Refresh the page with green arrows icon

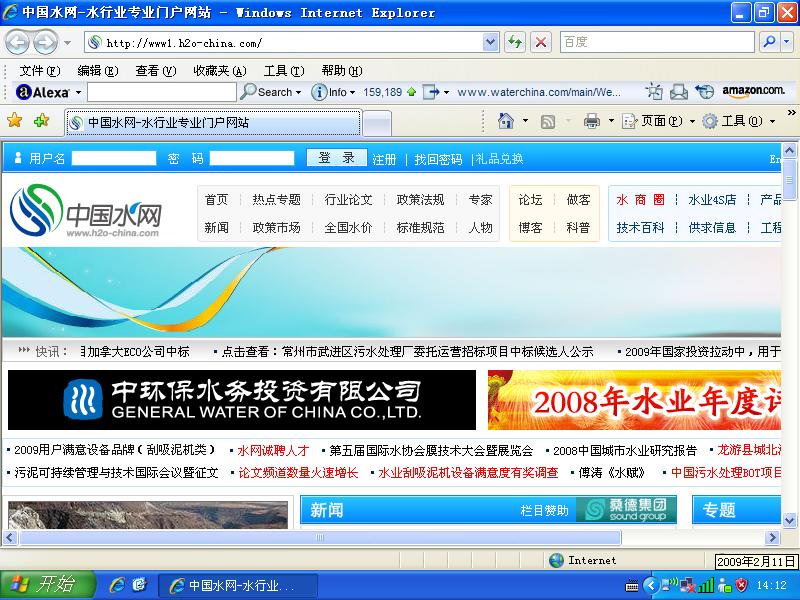tap(515, 42)
